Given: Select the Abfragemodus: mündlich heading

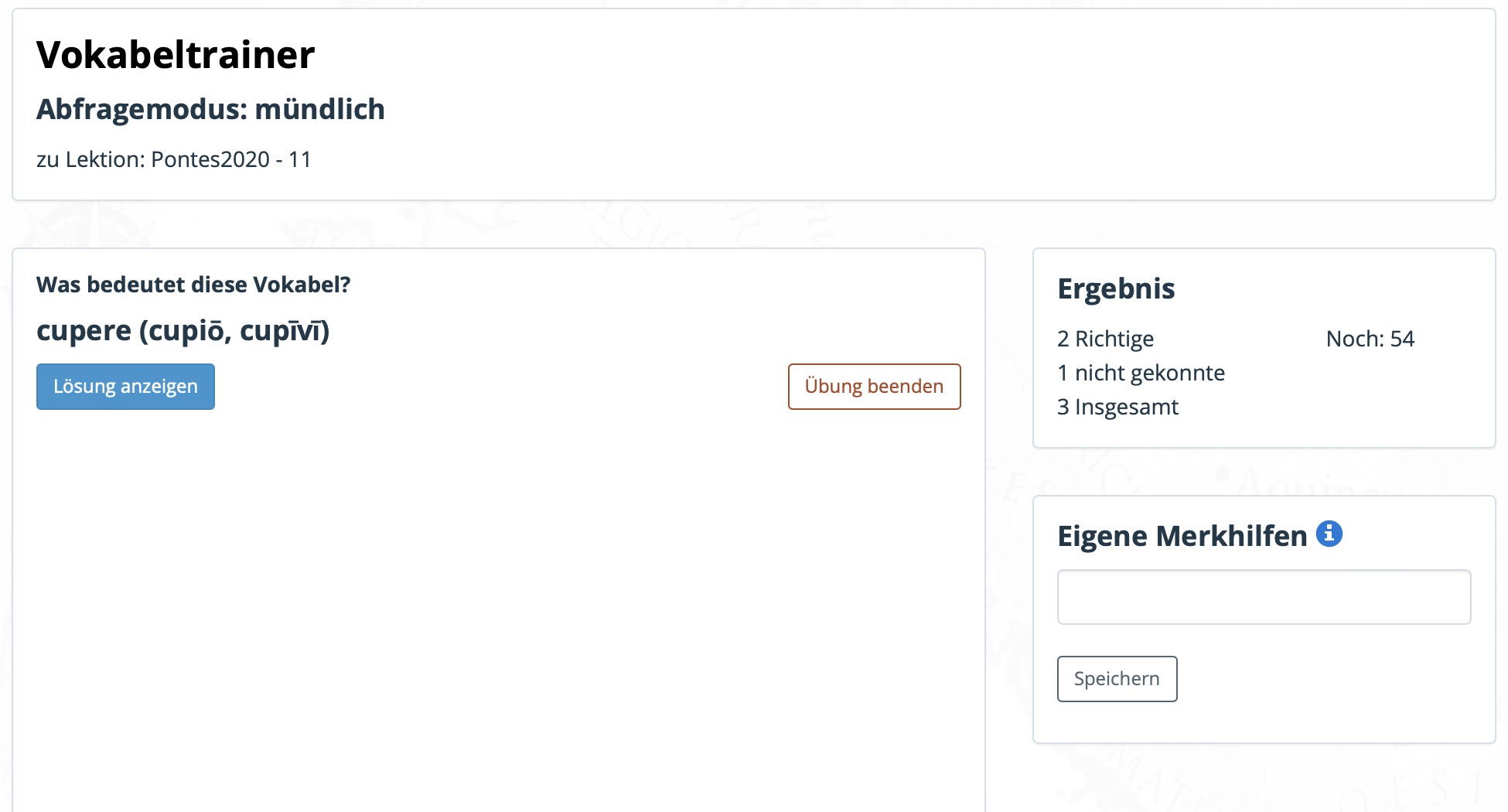Looking at the screenshot, I should (x=210, y=109).
